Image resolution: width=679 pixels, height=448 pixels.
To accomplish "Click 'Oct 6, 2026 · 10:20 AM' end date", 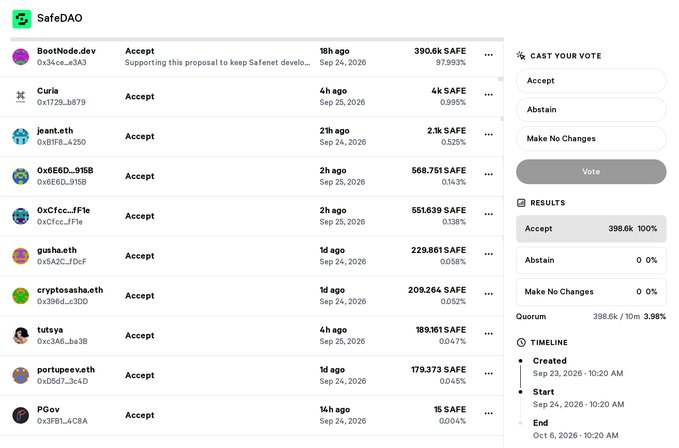I will 576,435.
